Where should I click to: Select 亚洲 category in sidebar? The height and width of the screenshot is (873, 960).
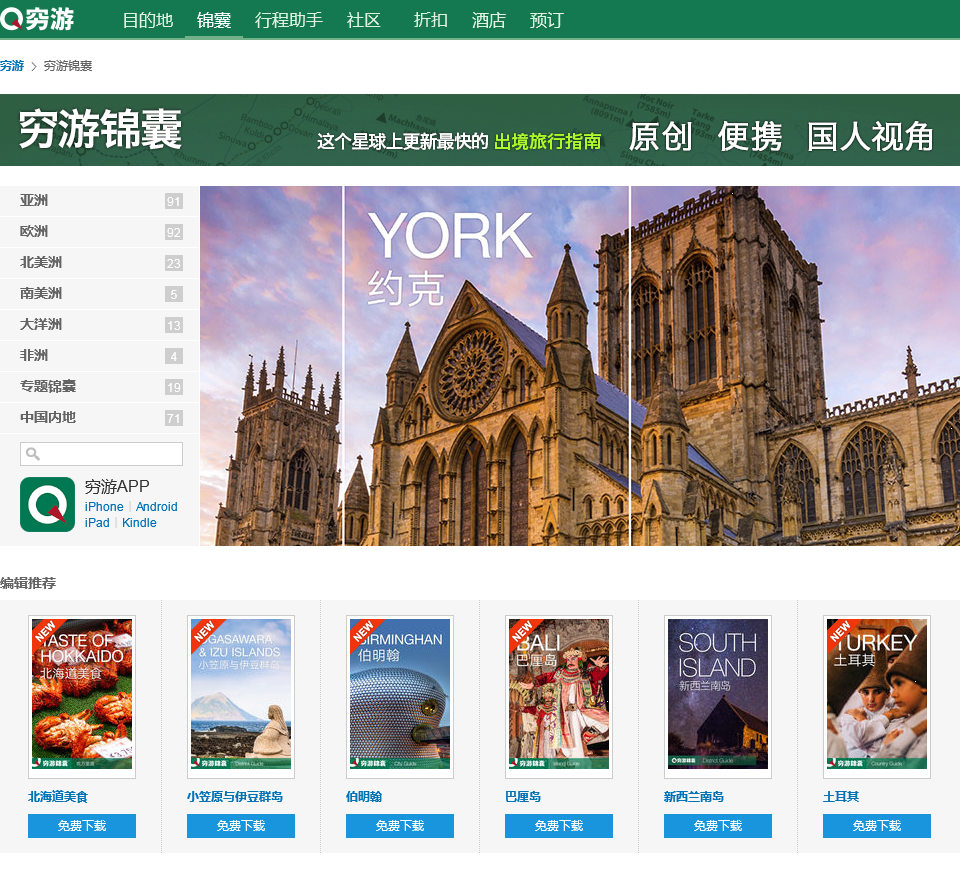pyautogui.click(x=100, y=201)
